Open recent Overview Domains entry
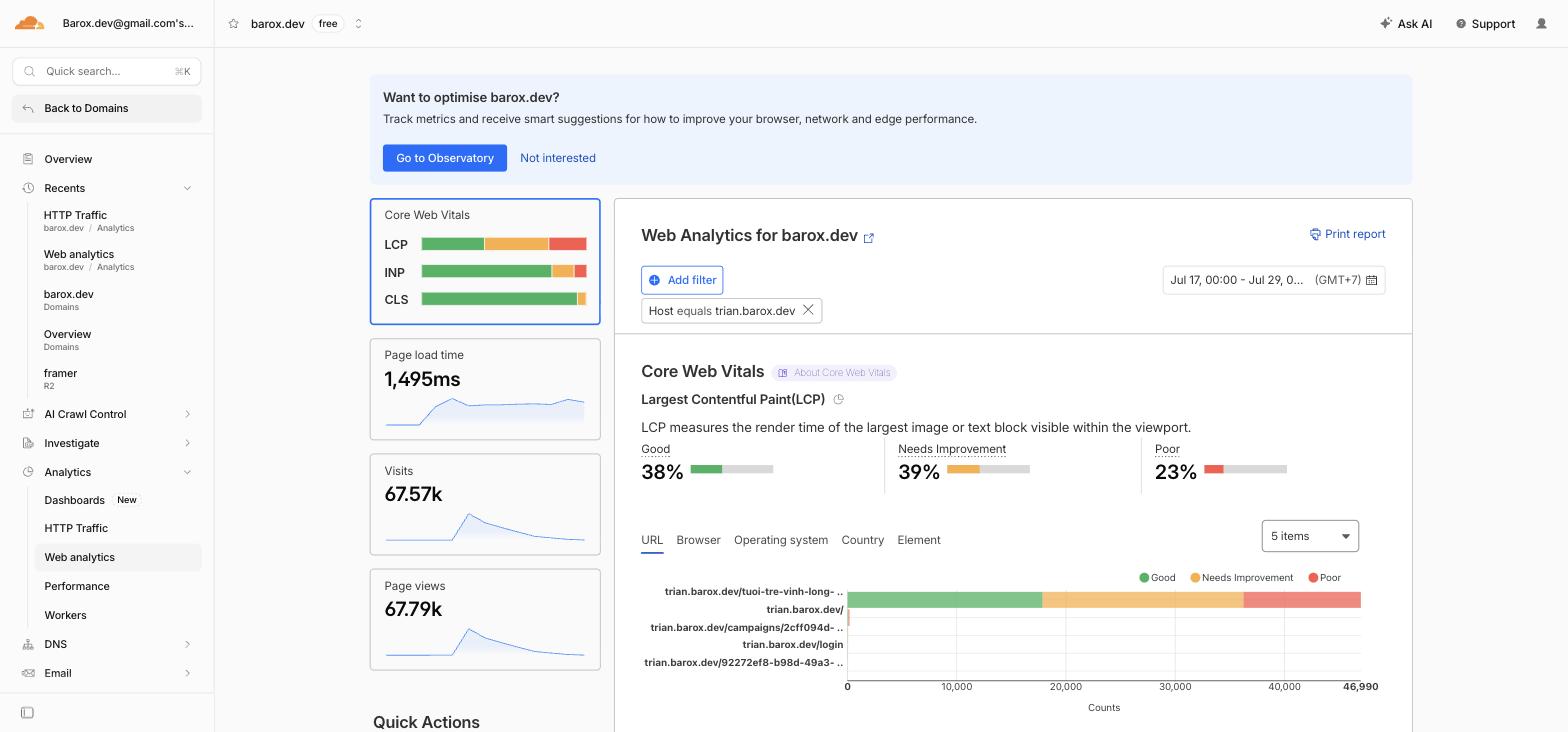Screen dimensions: 1568x732 67,340
